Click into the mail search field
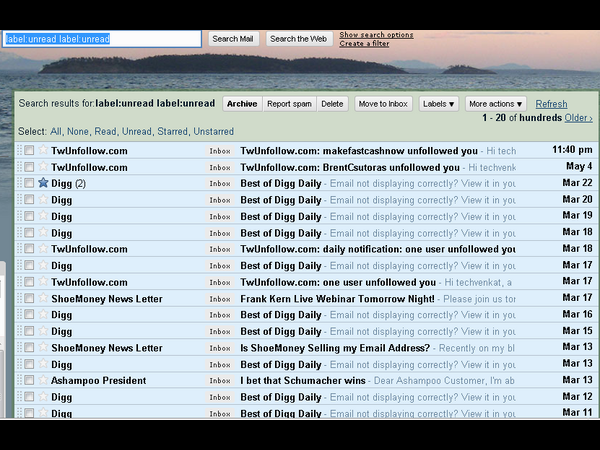 (x=100, y=39)
